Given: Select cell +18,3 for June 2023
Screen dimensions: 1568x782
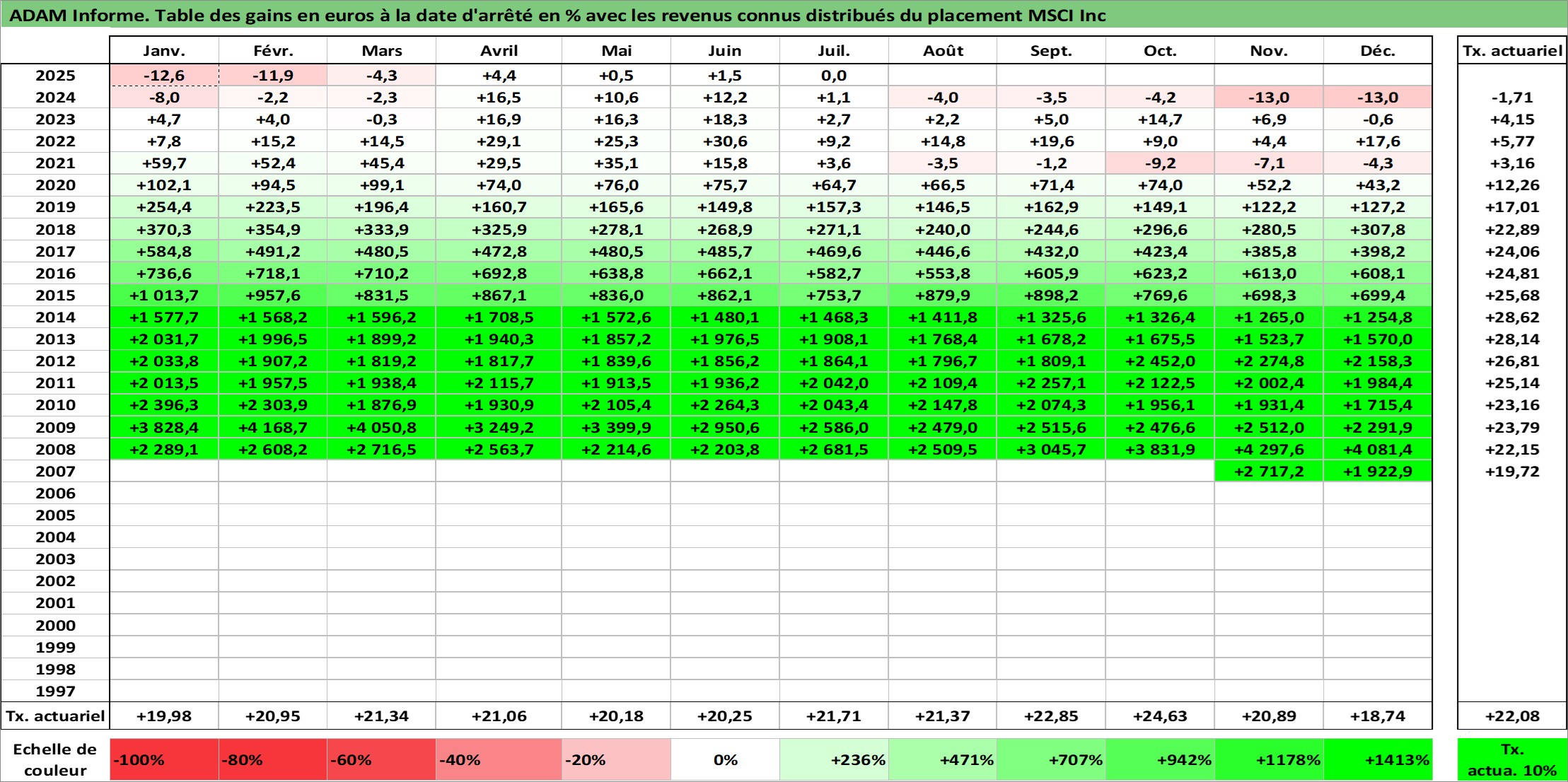Looking at the screenshot, I should tap(725, 119).
